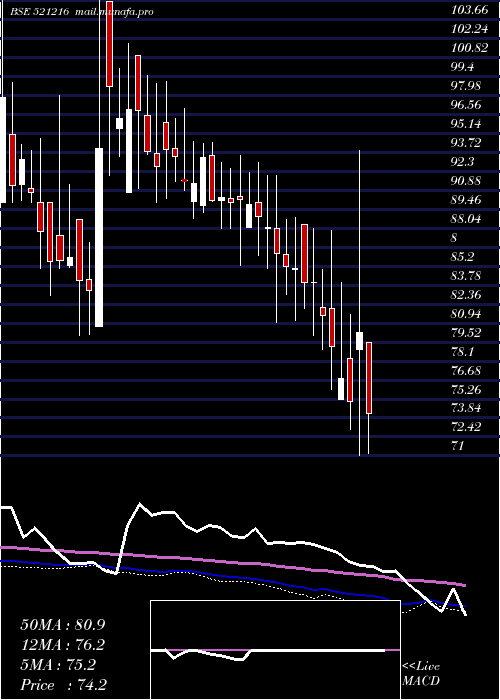Click the 50MA : 80.9 readout
Image resolution: width=500 pixels, height=700 pixels.
tap(63, 625)
